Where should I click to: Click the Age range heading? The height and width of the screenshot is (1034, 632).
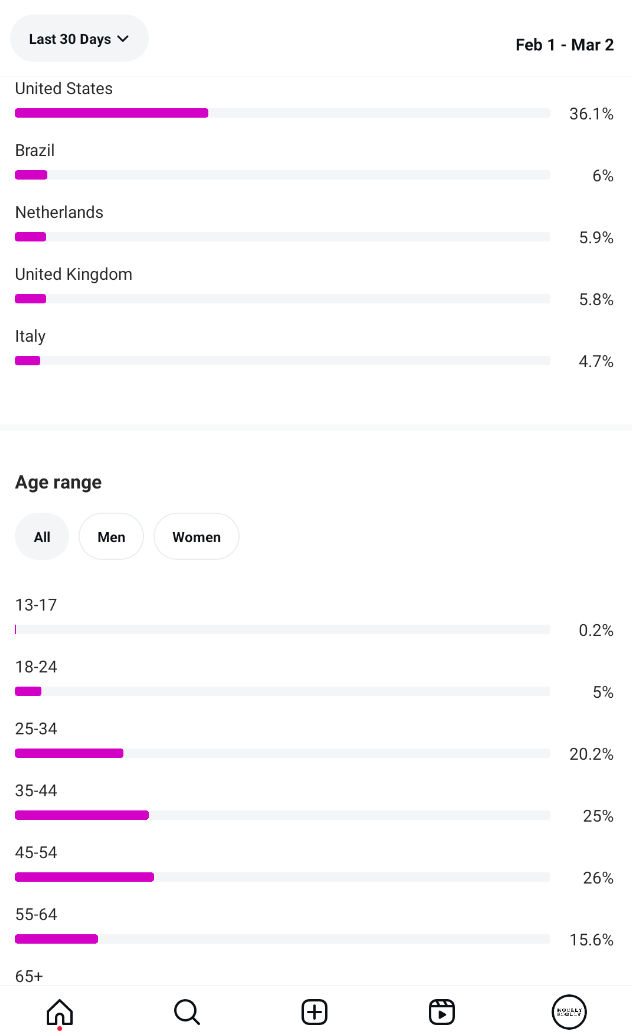[x=58, y=482]
